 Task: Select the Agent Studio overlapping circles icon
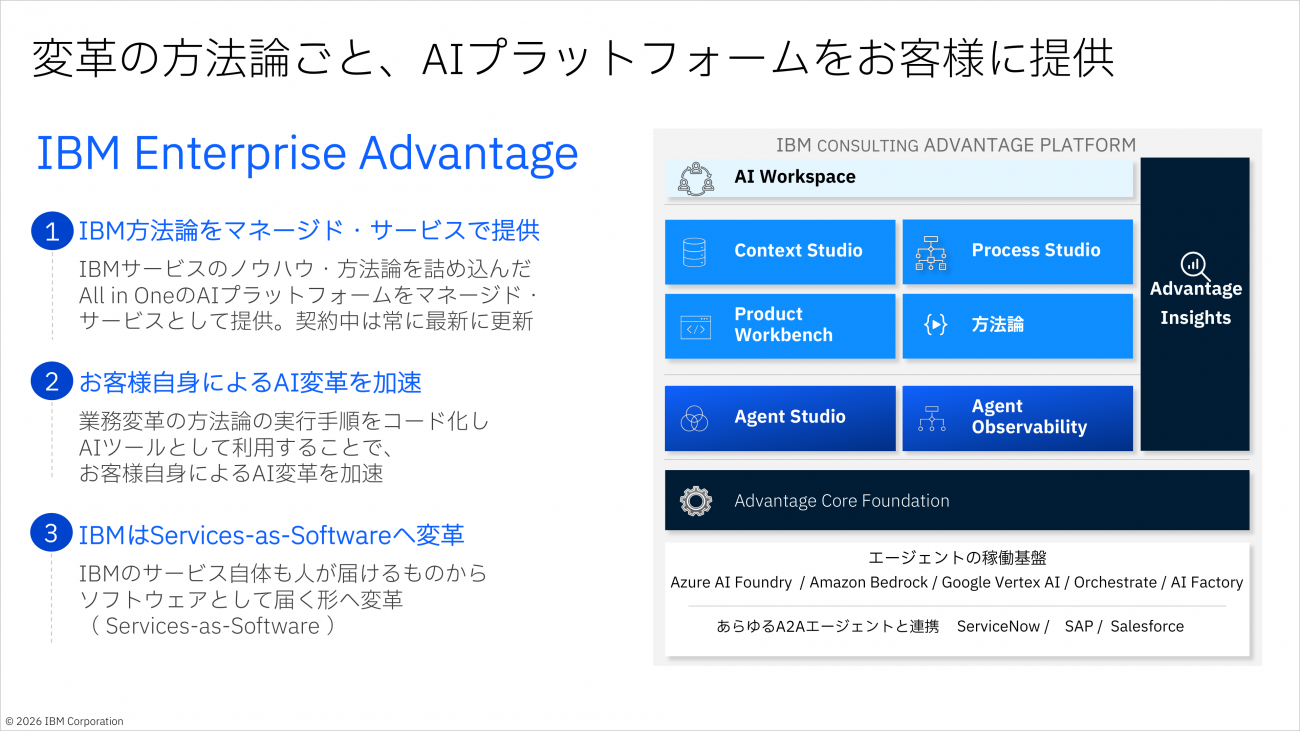[x=694, y=419]
